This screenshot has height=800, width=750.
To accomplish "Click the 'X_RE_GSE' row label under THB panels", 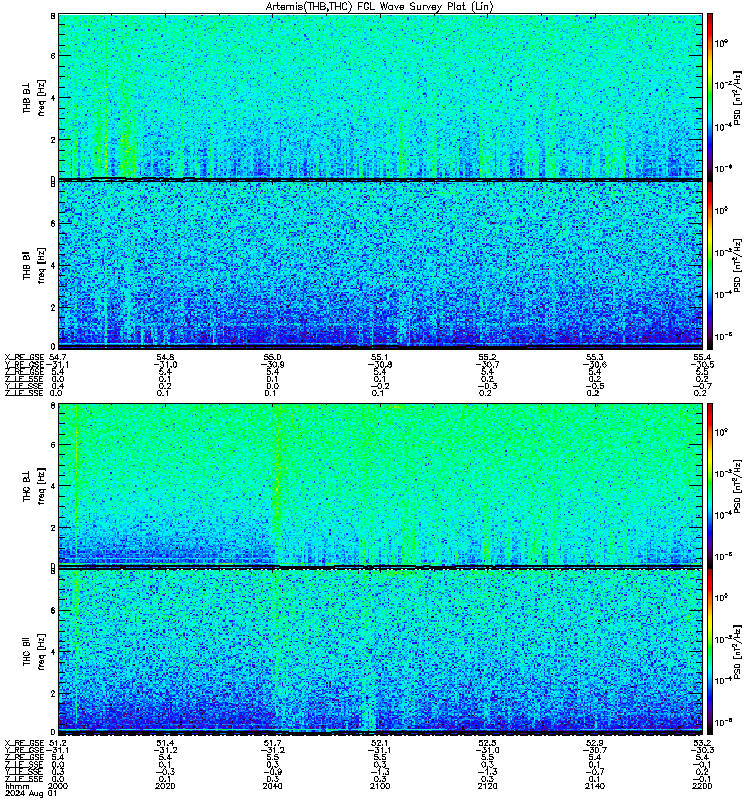I will pos(24,357).
